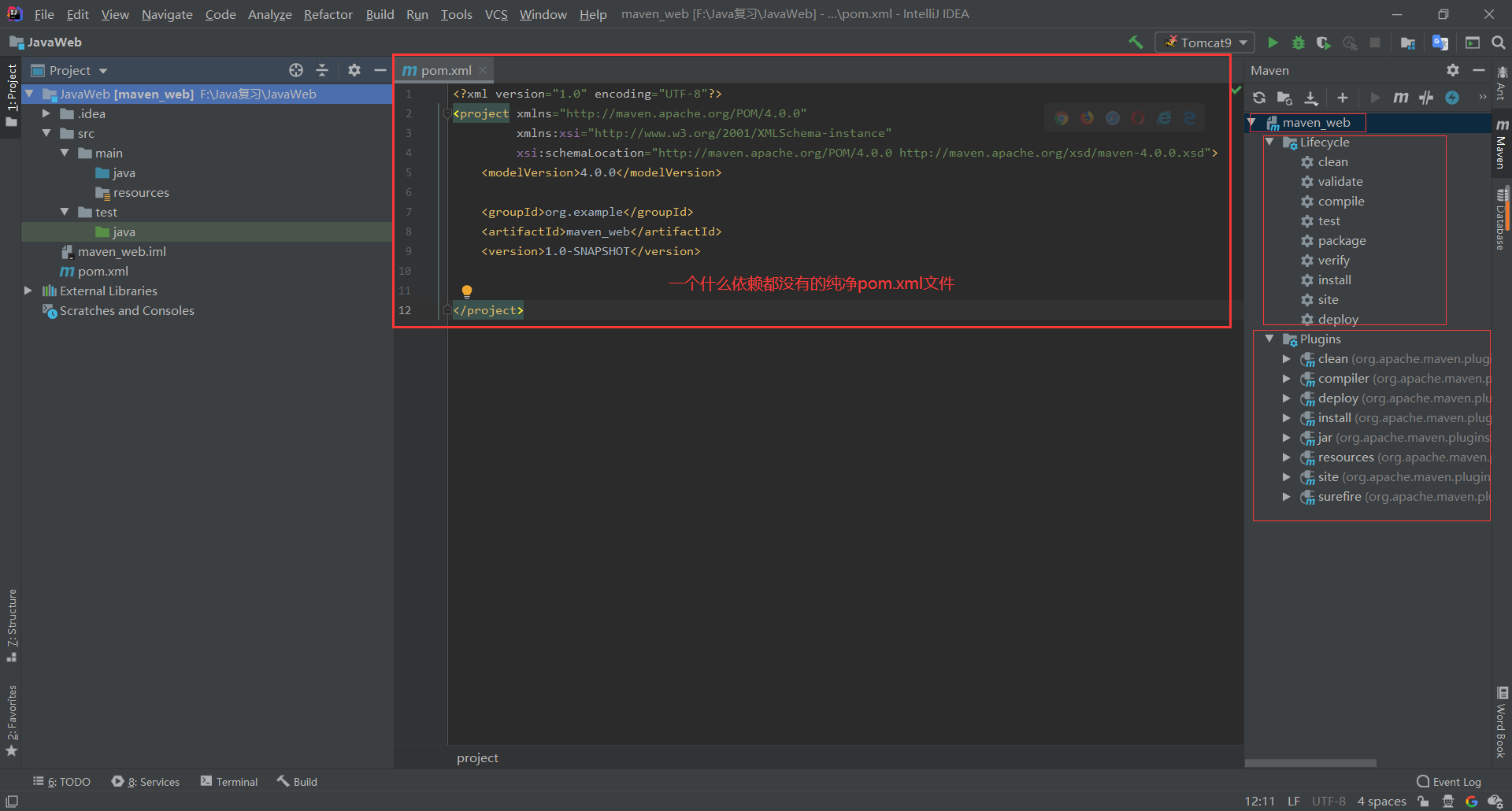Expand the .idea folder

(46, 113)
